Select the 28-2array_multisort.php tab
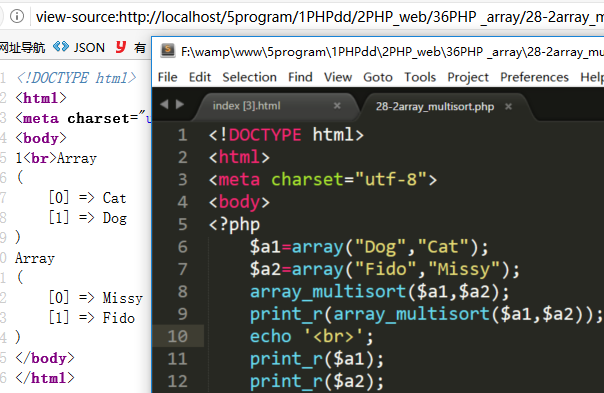This screenshot has width=604, height=393. pyautogui.click(x=435, y=106)
